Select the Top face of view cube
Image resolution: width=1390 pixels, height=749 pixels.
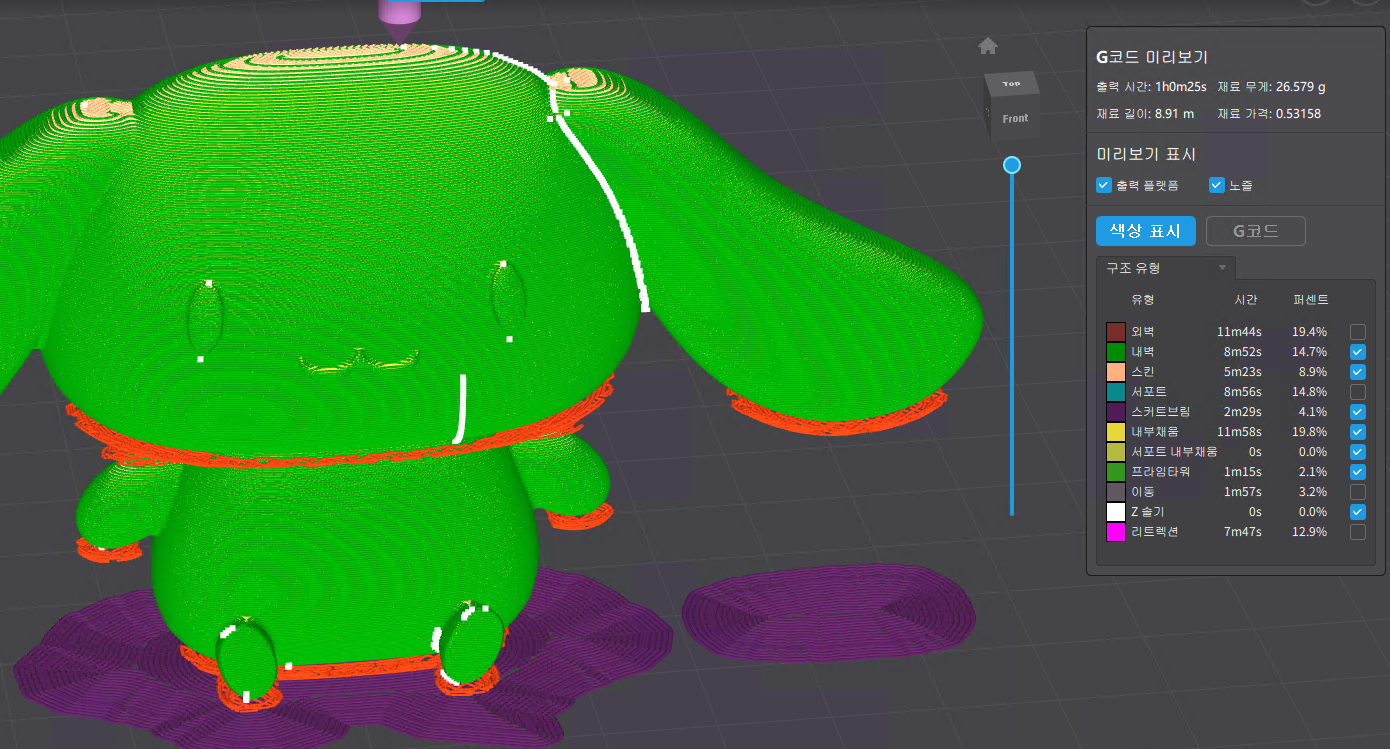pos(1011,83)
